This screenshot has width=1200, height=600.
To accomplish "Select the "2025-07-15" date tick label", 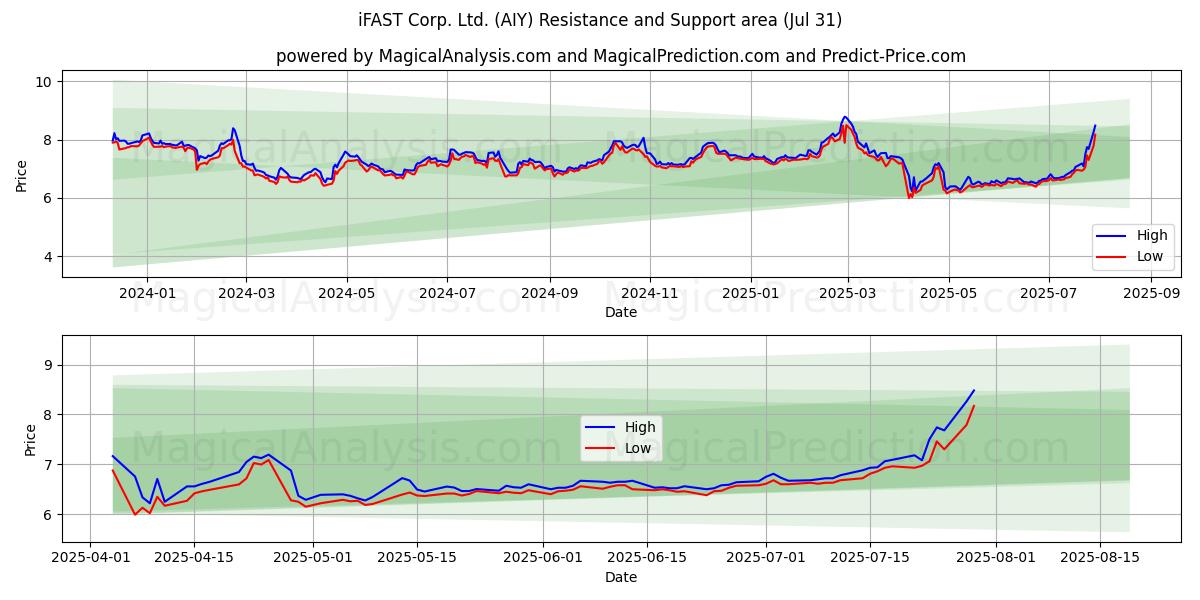I will 868,559.
